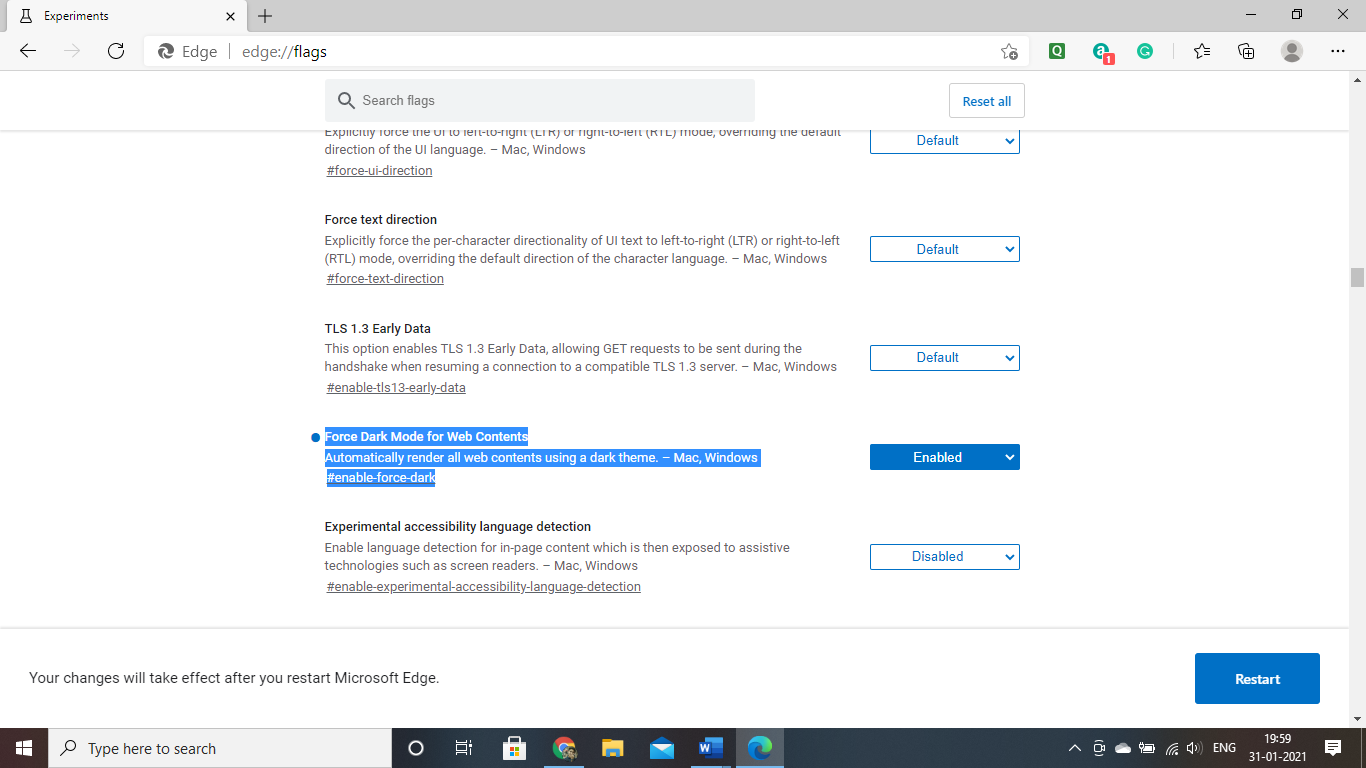The height and width of the screenshot is (768, 1366).
Task: Open the Force text direction dropdown
Action: [x=945, y=249]
